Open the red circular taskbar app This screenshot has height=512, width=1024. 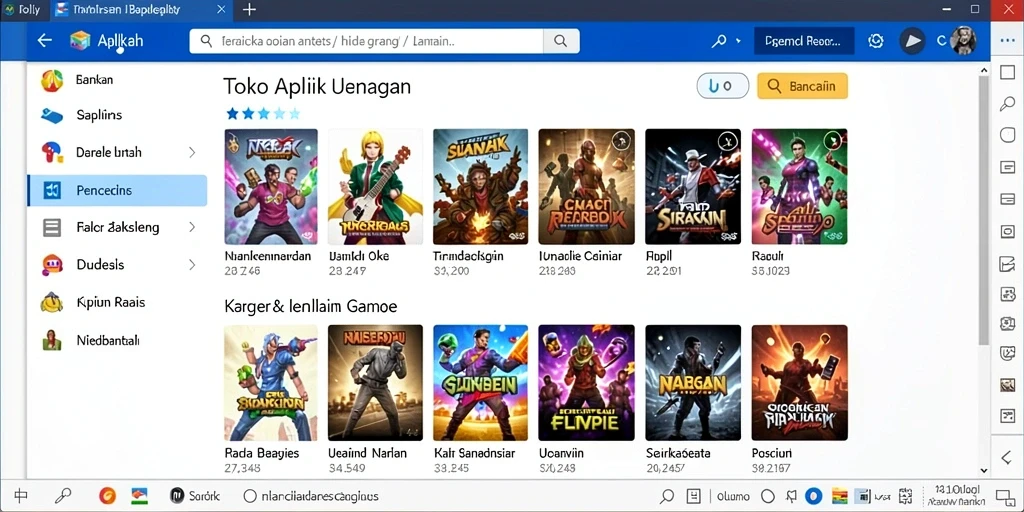tap(107, 496)
